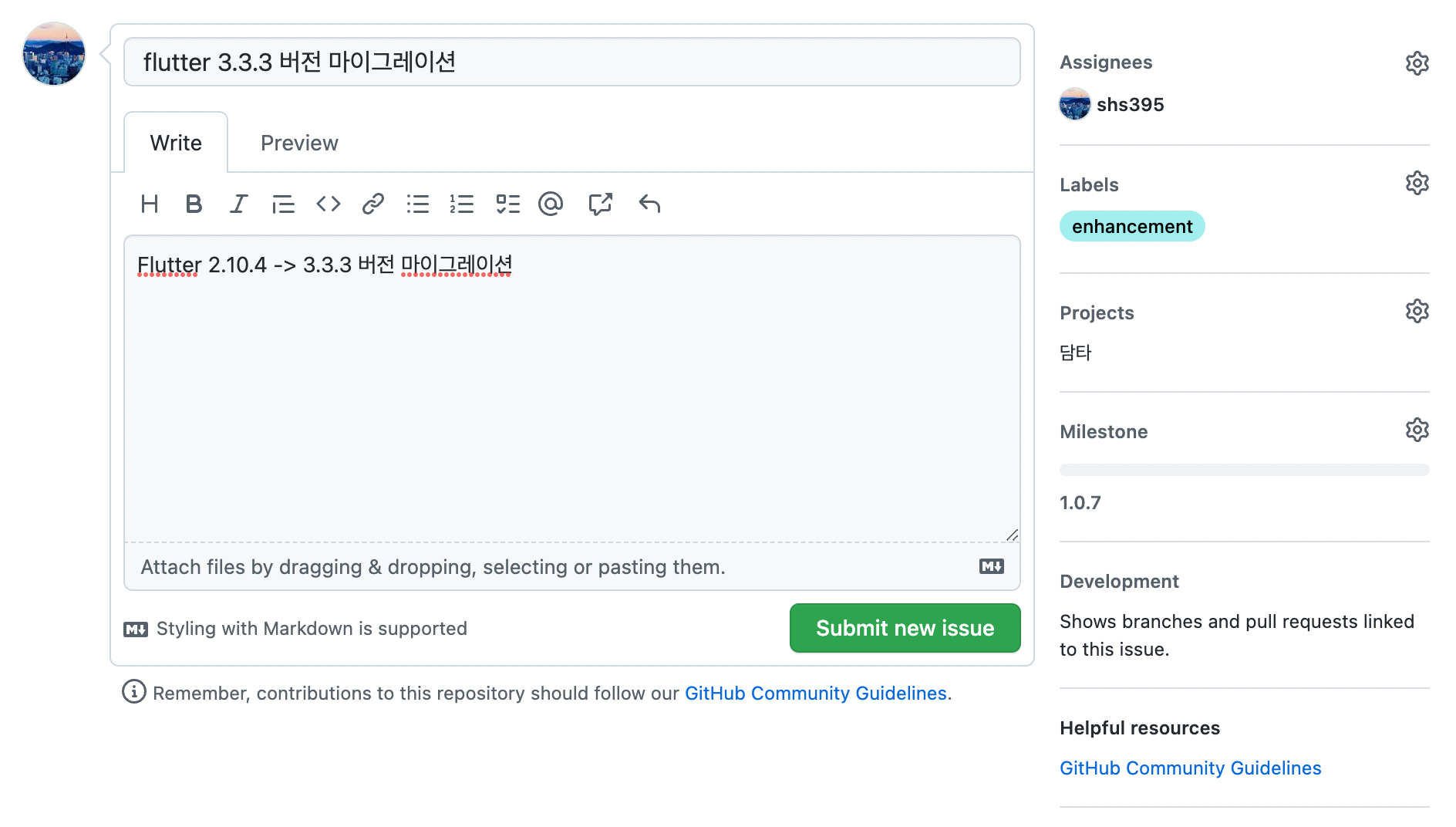Screen dimensions: 1456x827
Task: Reference an issue or pull request icon
Action: click(600, 204)
